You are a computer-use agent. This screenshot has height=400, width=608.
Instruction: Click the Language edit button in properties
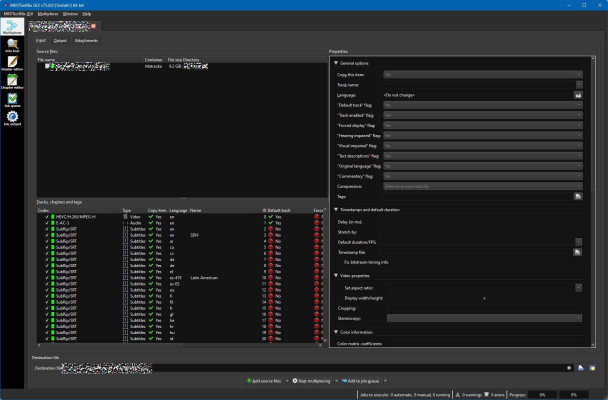578,95
